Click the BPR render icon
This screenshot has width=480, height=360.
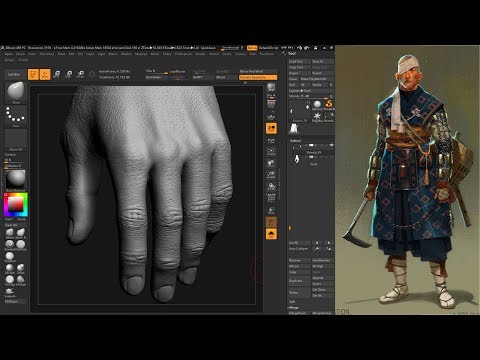[271, 88]
